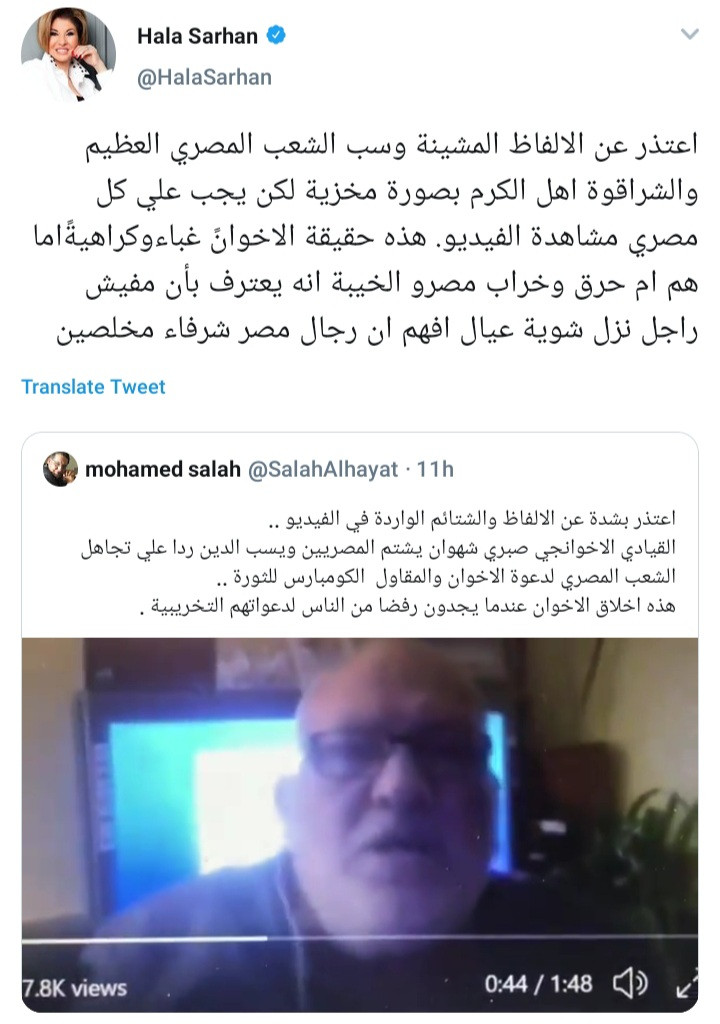This screenshot has height=1024, width=720.
Task: Open the @HalaSarhan handle link
Action: pyautogui.click(x=205, y=77)
